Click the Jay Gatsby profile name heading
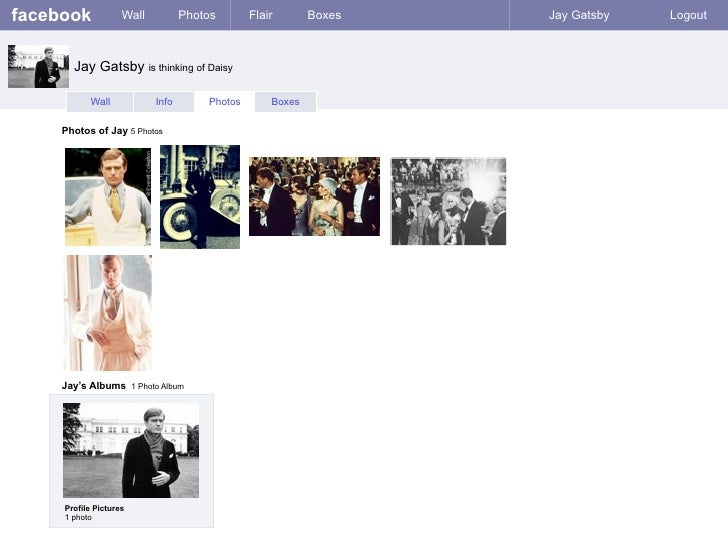 pyautogui.click(x=109, y=66)
